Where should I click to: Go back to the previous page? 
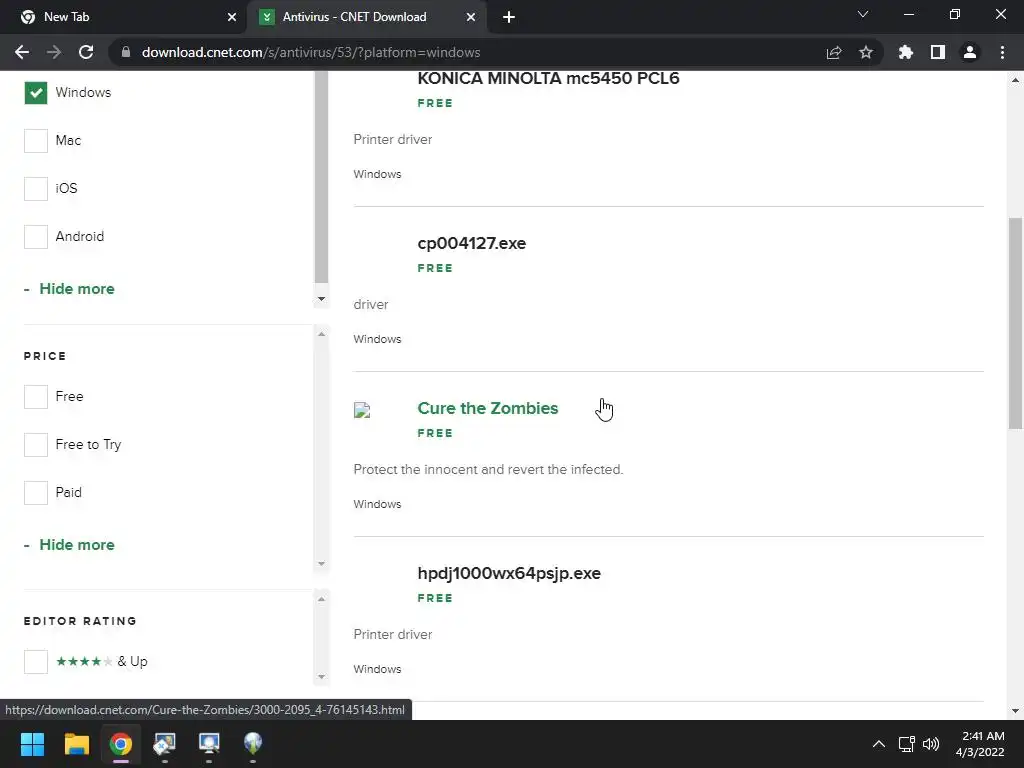click(22, 52)
